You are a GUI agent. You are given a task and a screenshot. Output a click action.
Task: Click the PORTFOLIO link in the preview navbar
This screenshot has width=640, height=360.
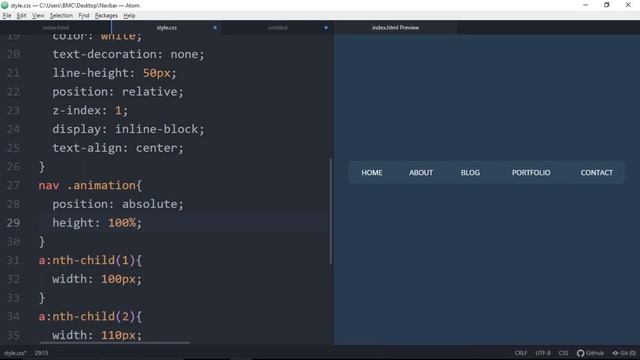tap(531, 173)
